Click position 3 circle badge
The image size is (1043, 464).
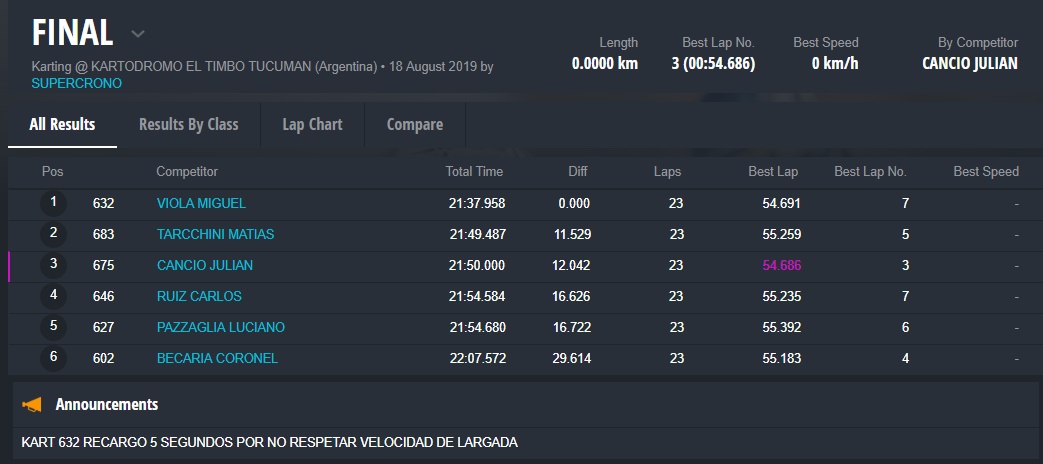click(53, 265)
